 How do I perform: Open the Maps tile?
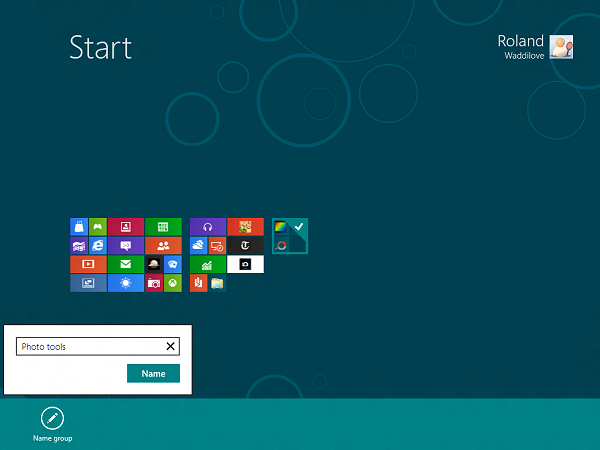click(x=79, y=246)
